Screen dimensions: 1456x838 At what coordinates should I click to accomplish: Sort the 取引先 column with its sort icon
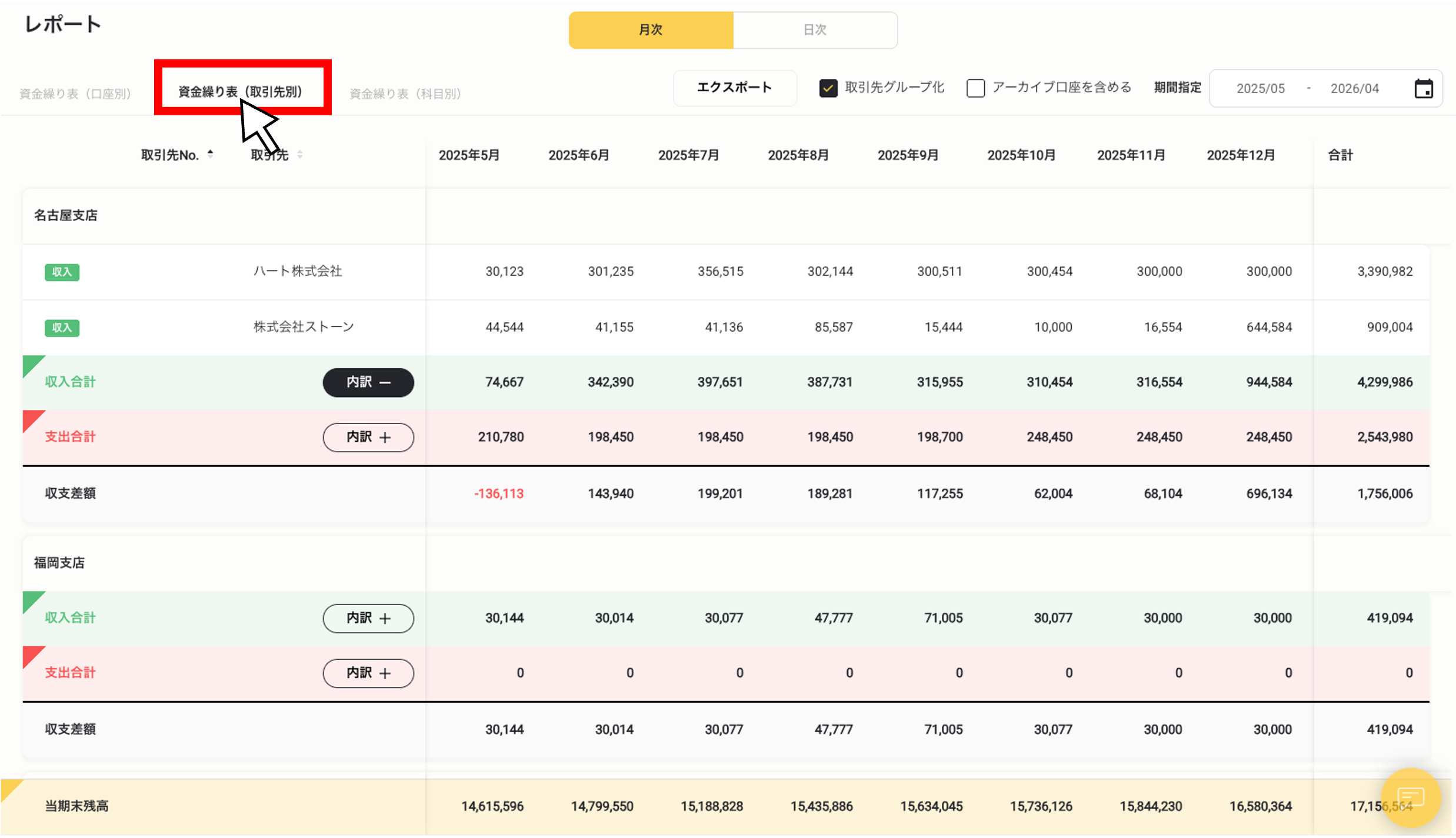point(299,154)
